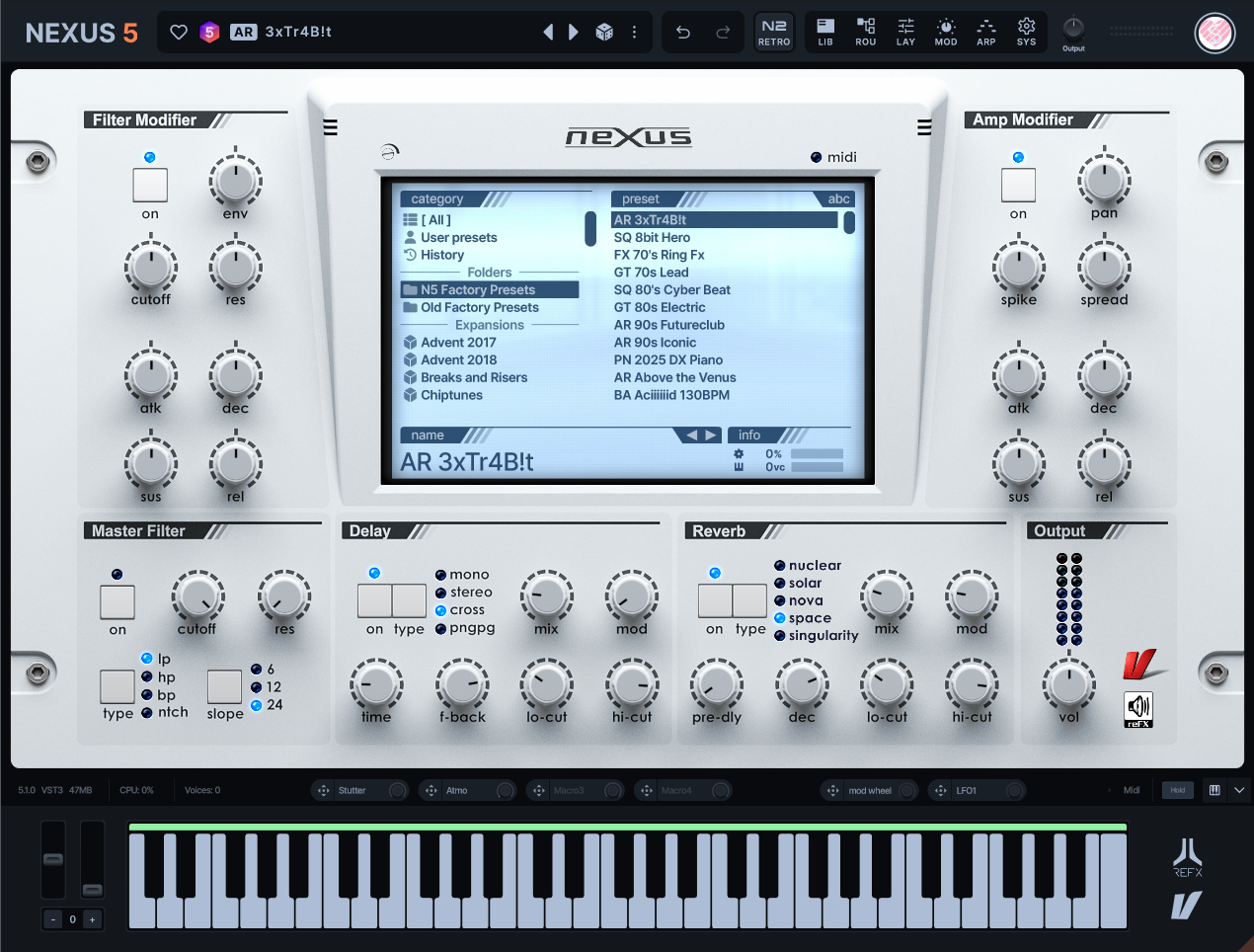Select the pngpg delay type

point(441,628)
